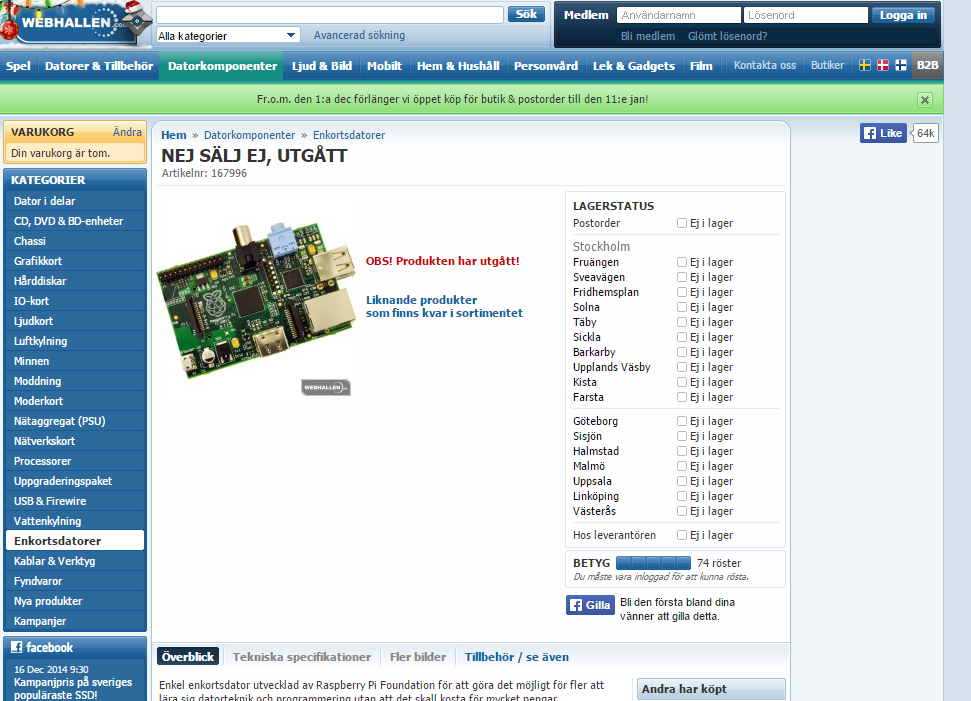Toggle the Solna stock checkbox
This screenshot has height=701, width=971.
(682, 307)
